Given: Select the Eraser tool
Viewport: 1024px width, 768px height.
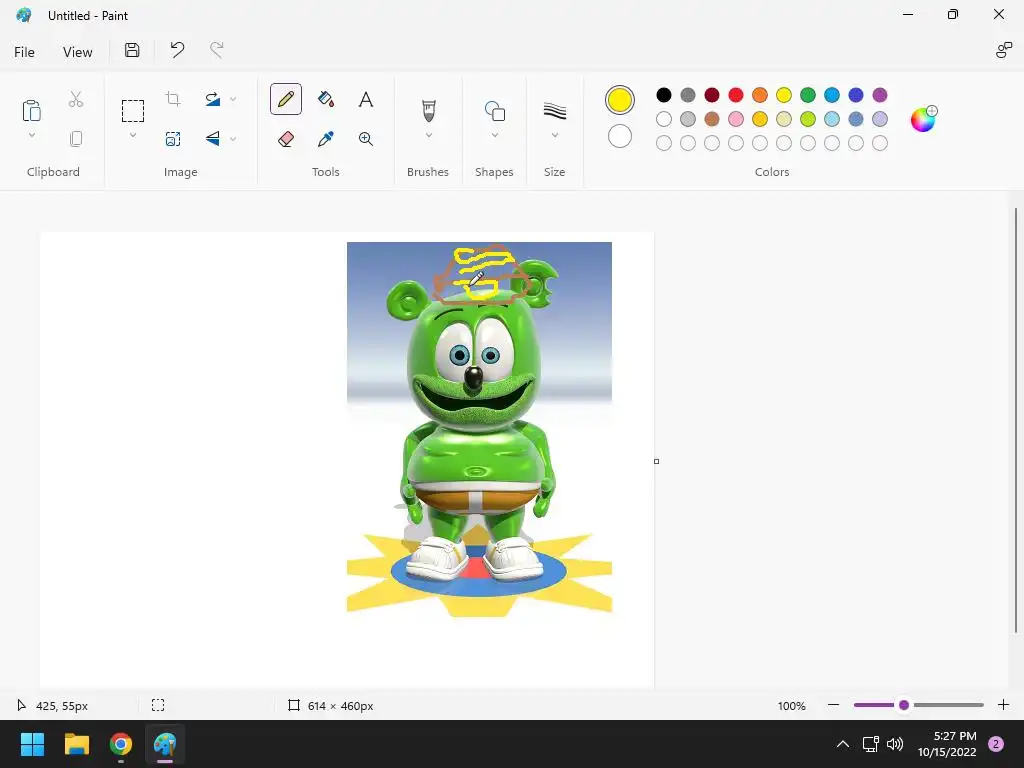Looking at the screenshot, I should click(x=285, y=138).
